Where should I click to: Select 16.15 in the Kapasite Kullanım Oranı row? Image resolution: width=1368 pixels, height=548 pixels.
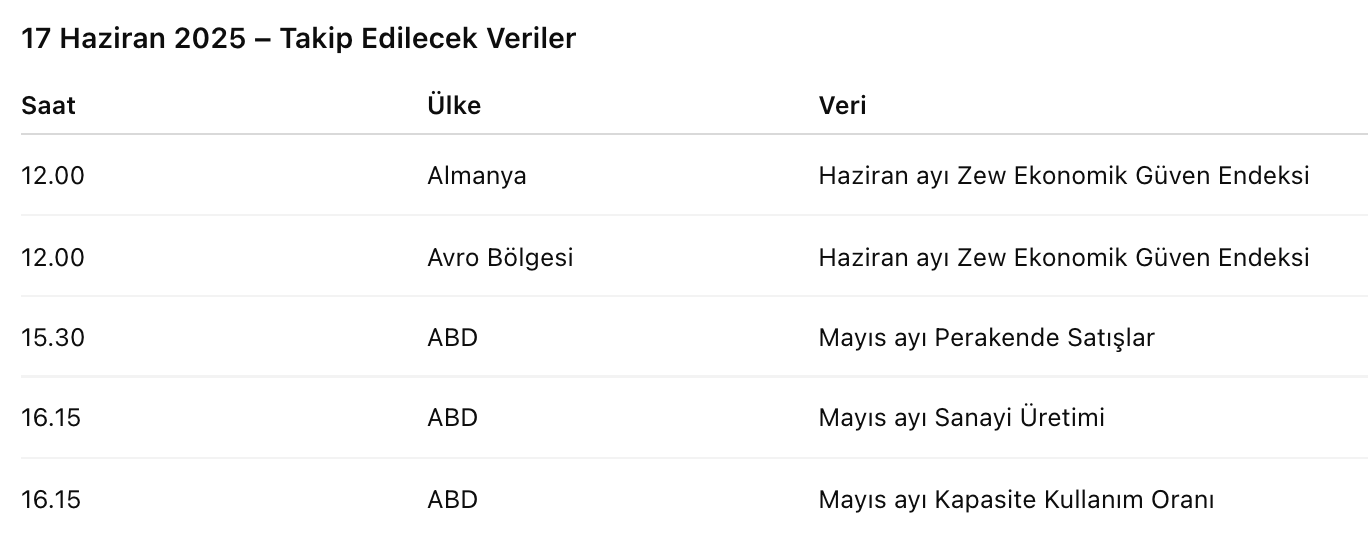point(51,499)
